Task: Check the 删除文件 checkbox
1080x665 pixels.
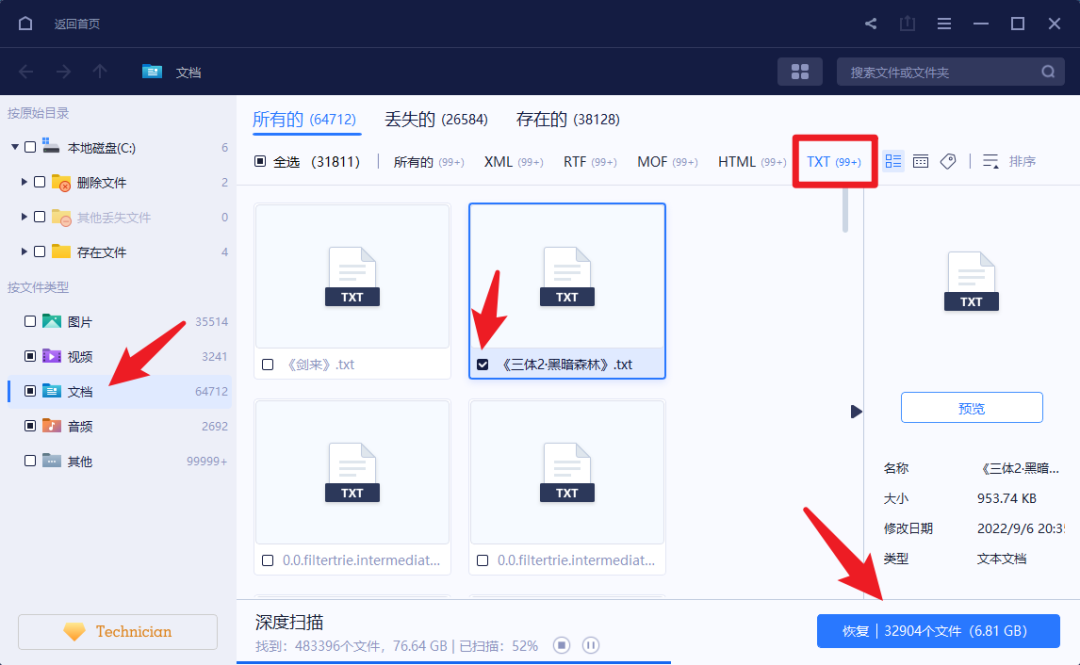Action: [40, 182]
